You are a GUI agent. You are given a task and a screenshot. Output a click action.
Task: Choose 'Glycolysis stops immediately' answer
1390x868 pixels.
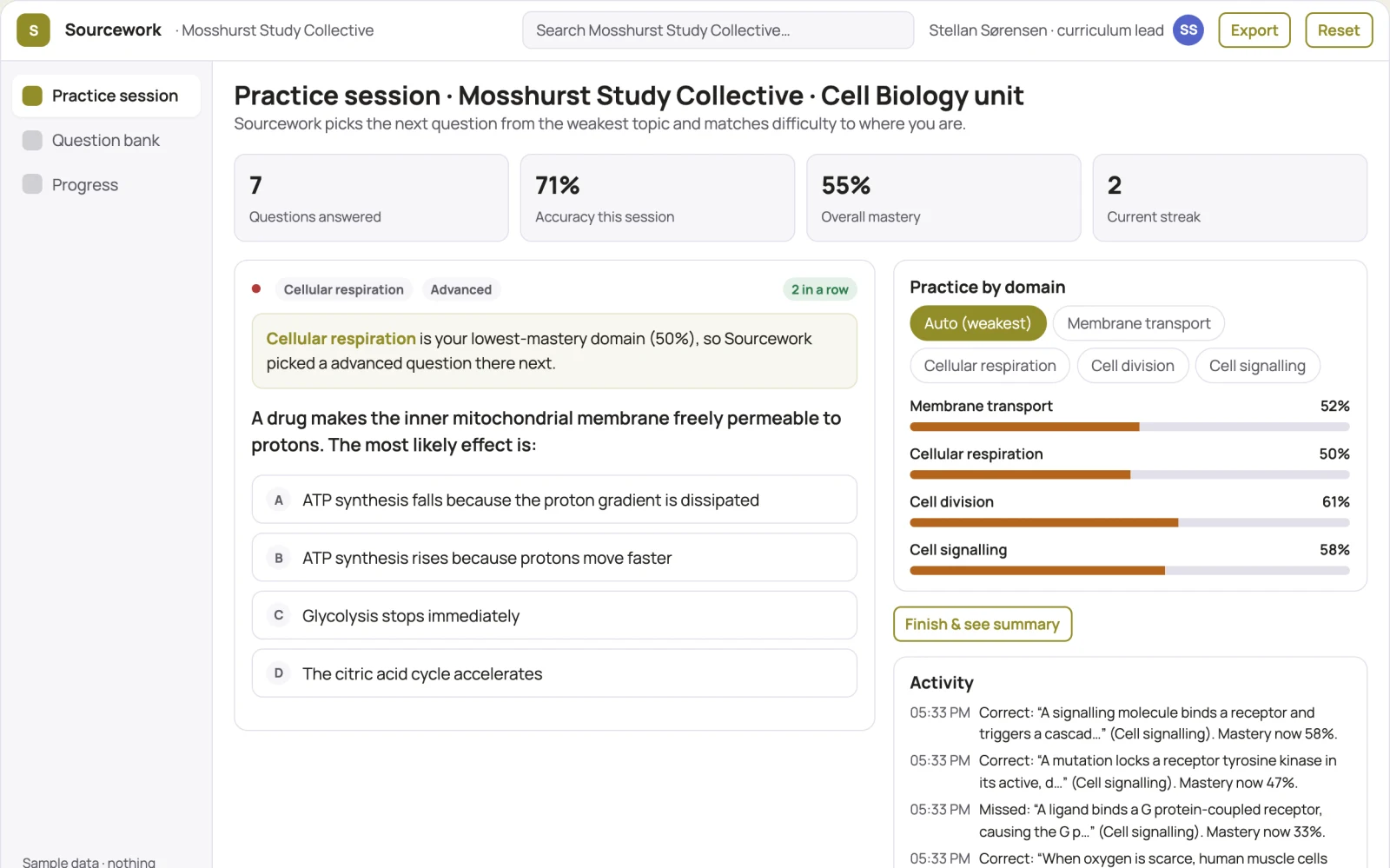click(554, 615)
